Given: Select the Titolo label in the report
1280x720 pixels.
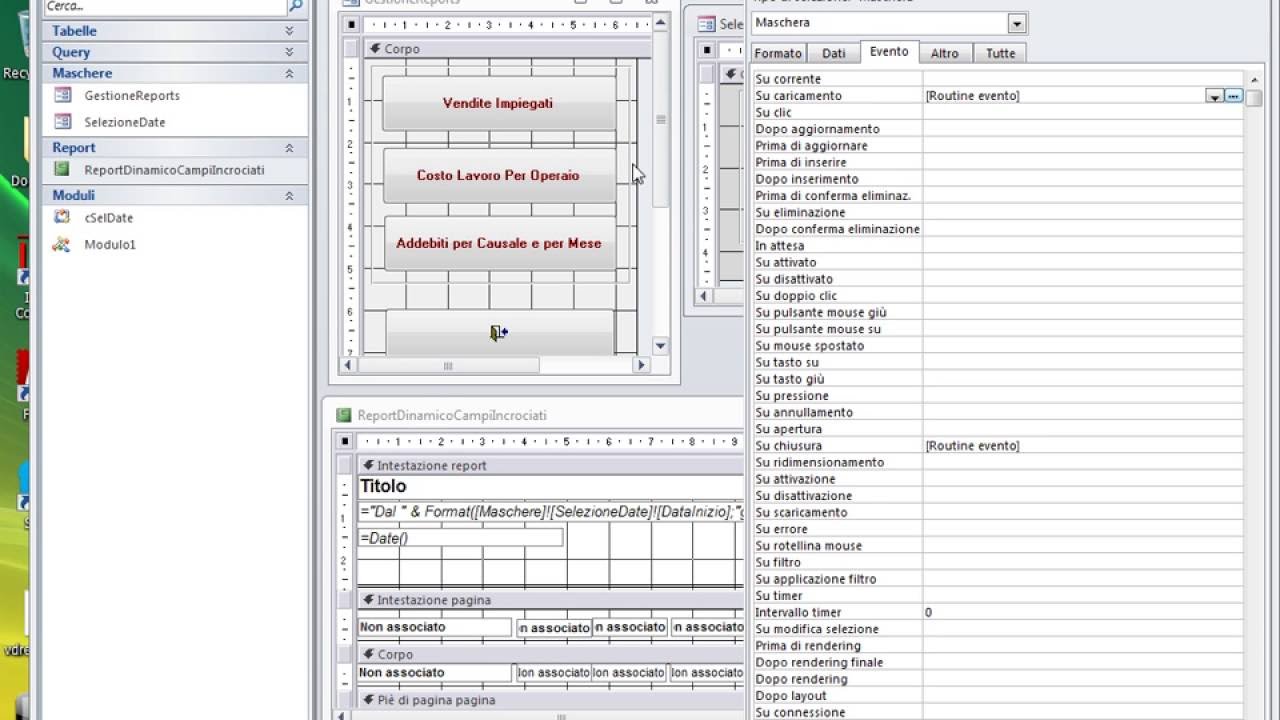Looking at the screenshot, I should [x=383, y=486].
